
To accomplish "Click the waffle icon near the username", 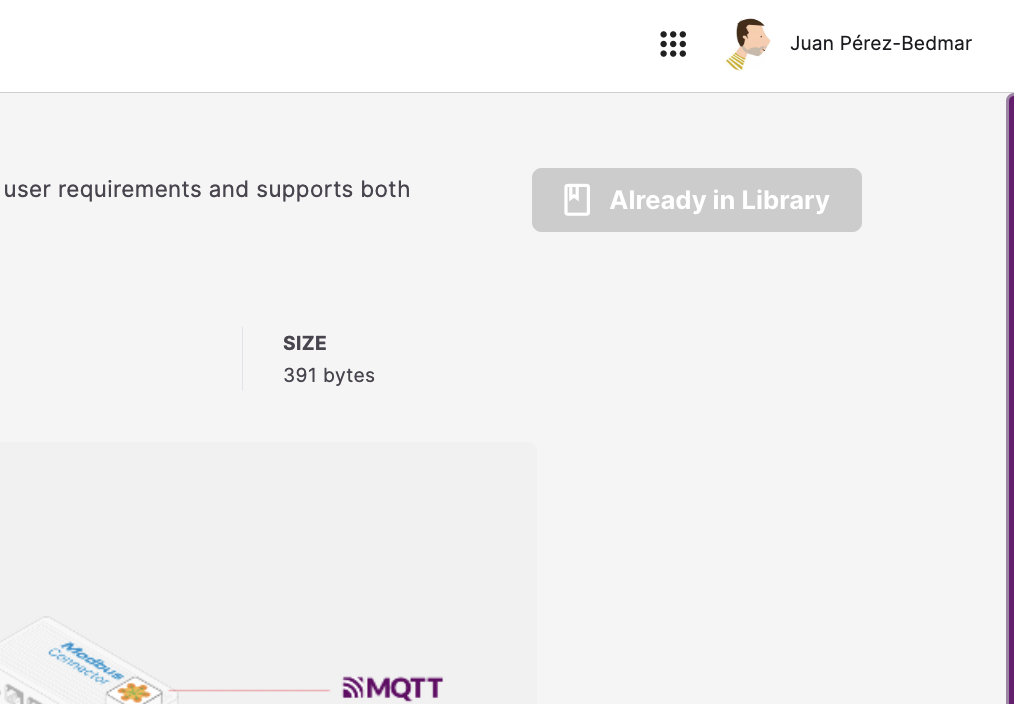I will [673, 44].
